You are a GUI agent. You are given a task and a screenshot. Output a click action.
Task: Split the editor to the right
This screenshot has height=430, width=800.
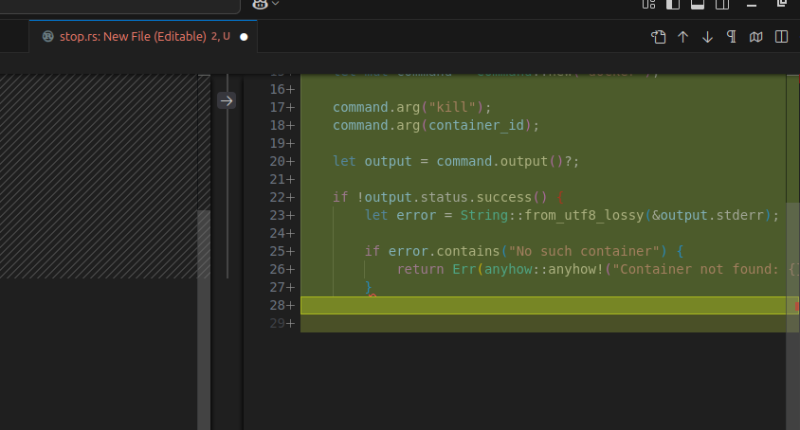(781, 37)
